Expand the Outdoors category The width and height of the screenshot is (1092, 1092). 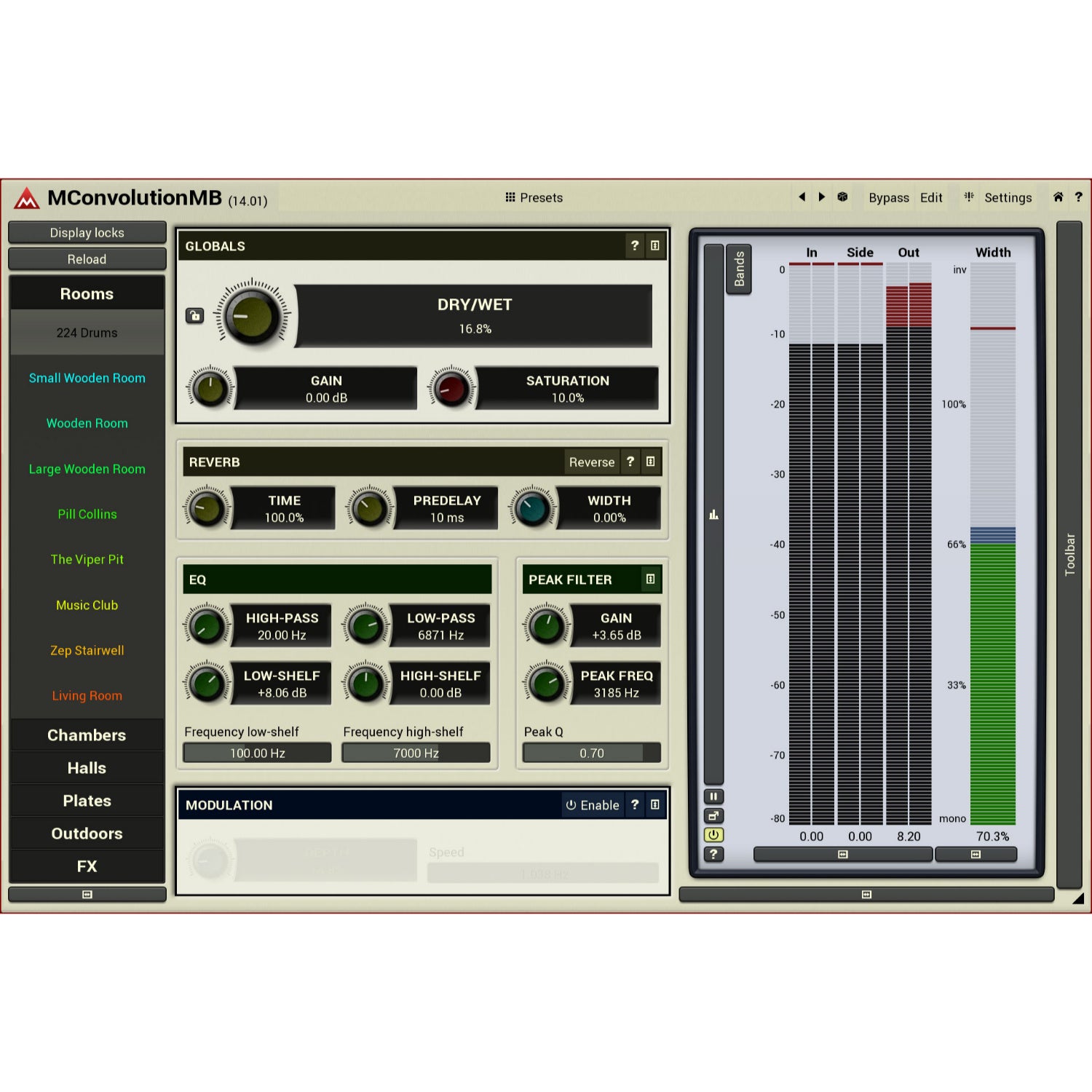click(x=87, y=834)
